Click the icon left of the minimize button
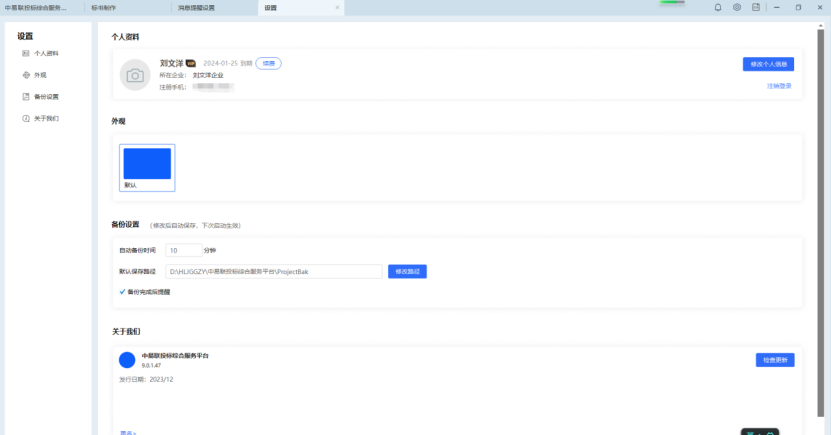Viewport: 831px width, 435px height. (756, 7)
